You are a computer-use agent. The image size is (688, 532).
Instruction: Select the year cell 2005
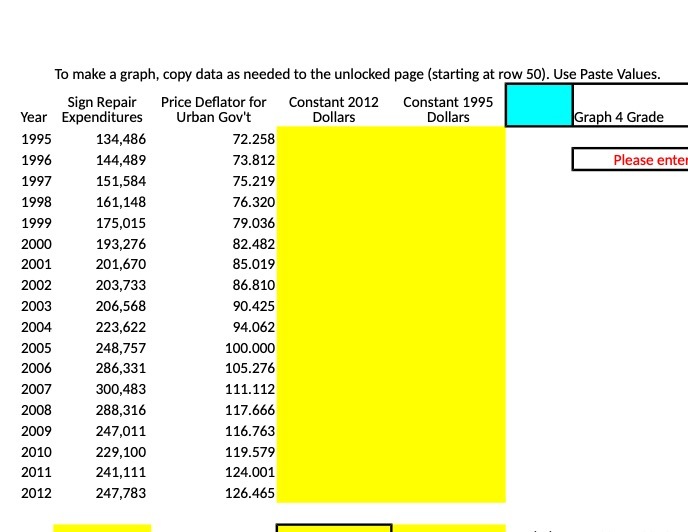coord(36,349)
